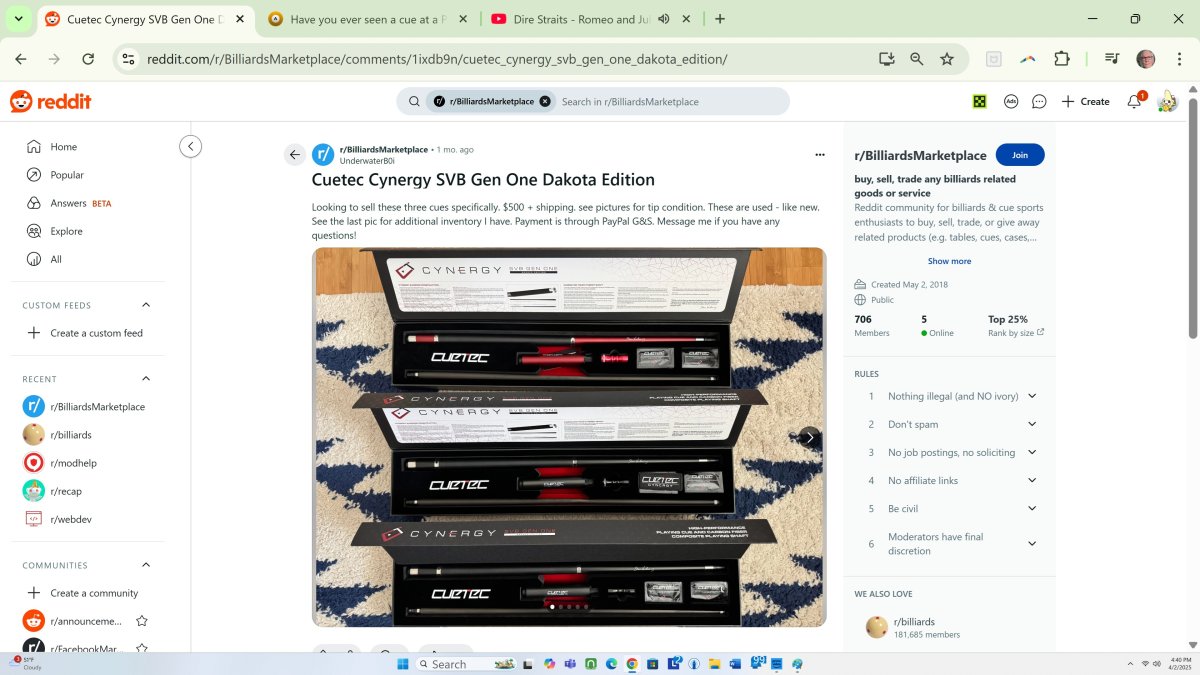Collapse the Custom Feeds section
The height and width of the screenshot is (675, 1200).
146,305
